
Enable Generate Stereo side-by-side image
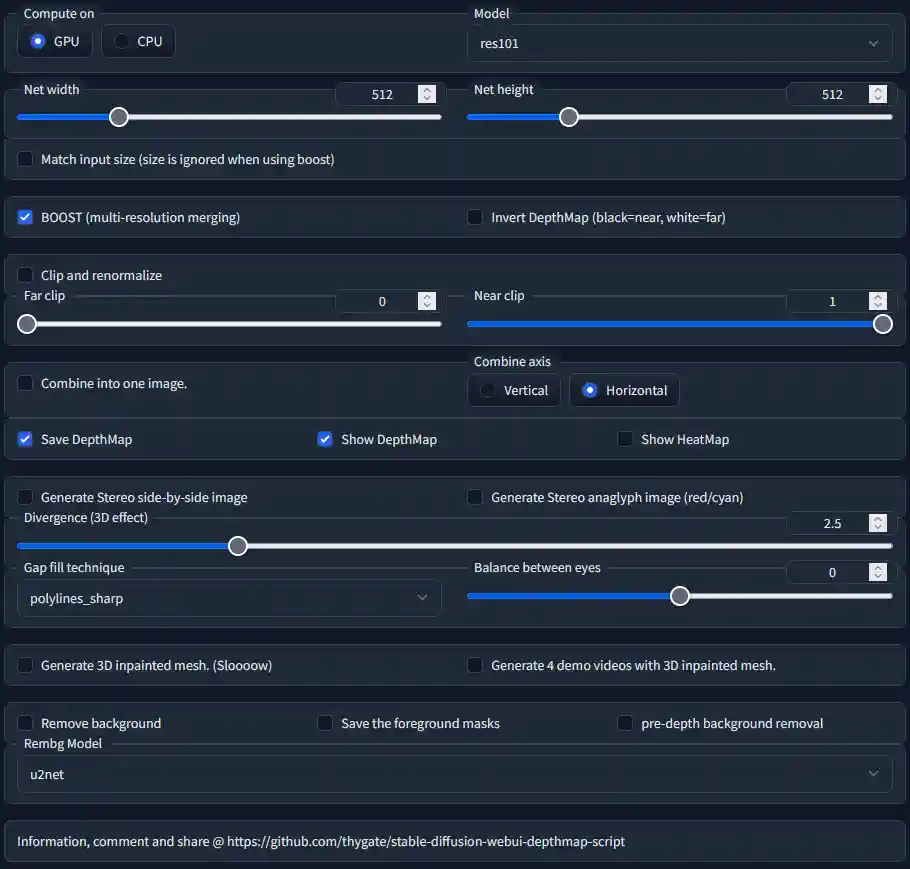click(x=24, y=497)
